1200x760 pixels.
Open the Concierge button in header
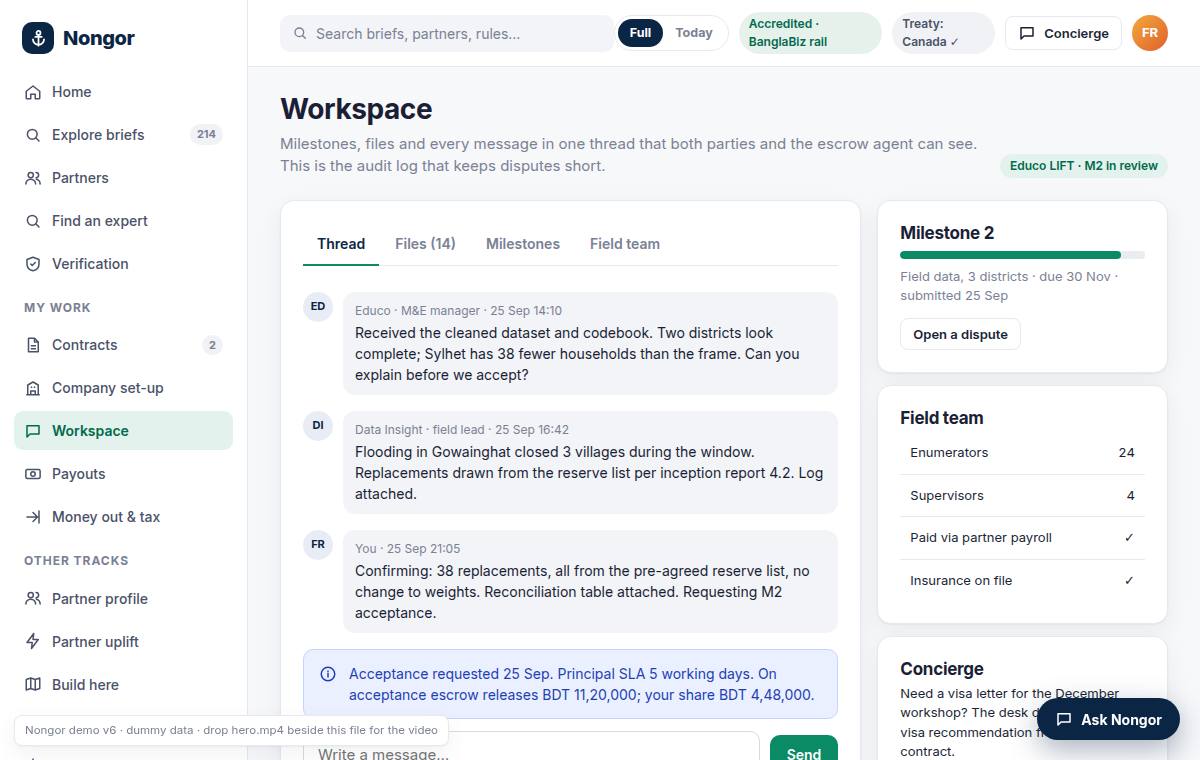1063,33
